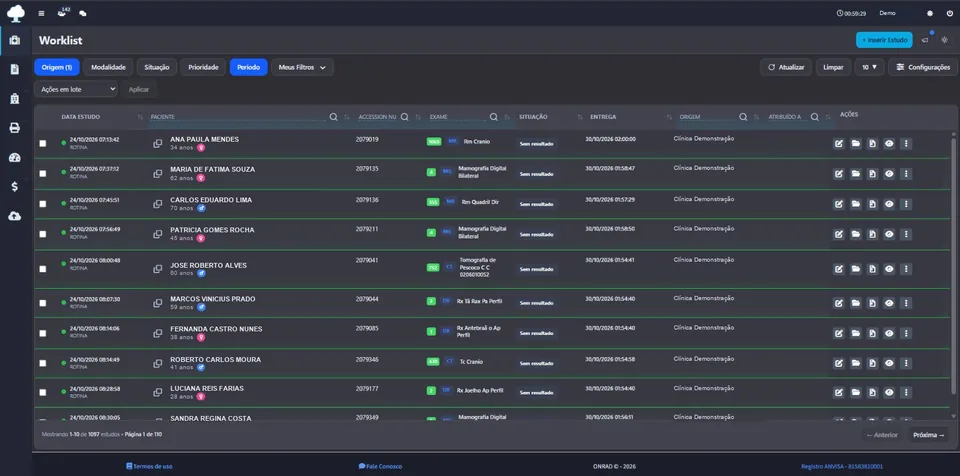
Task: Expand the Meus Filtros dropdown
Action: (x=302, y=67)
